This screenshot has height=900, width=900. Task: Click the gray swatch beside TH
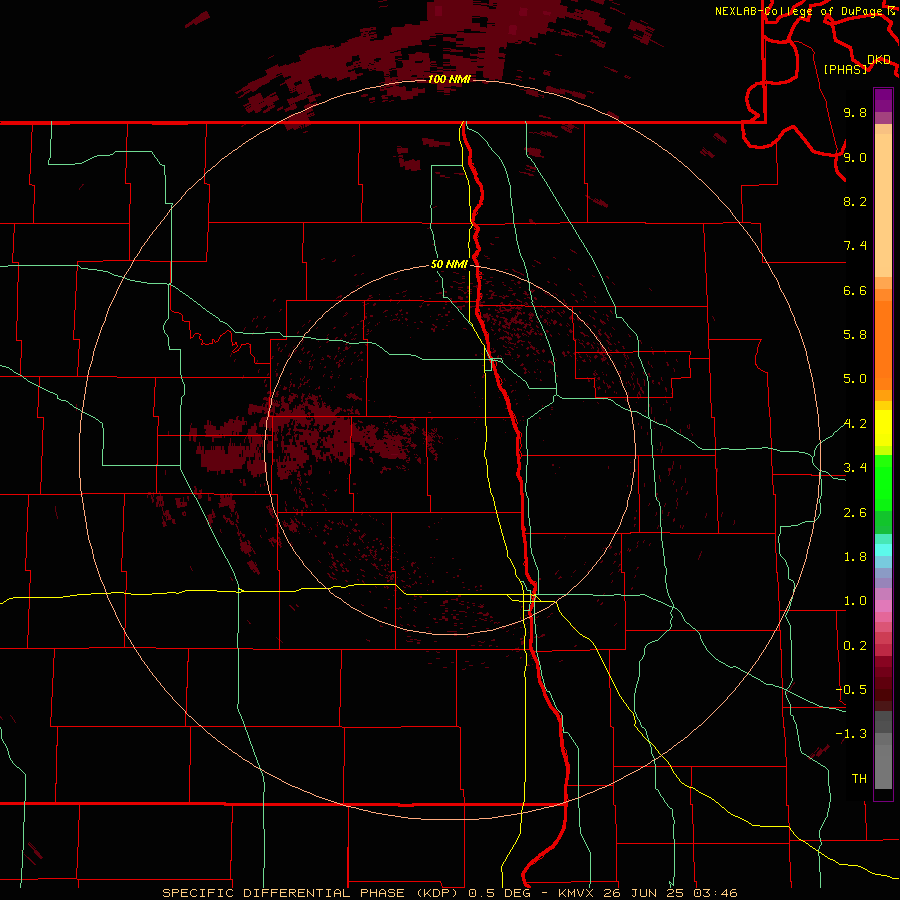pos(883,766)
